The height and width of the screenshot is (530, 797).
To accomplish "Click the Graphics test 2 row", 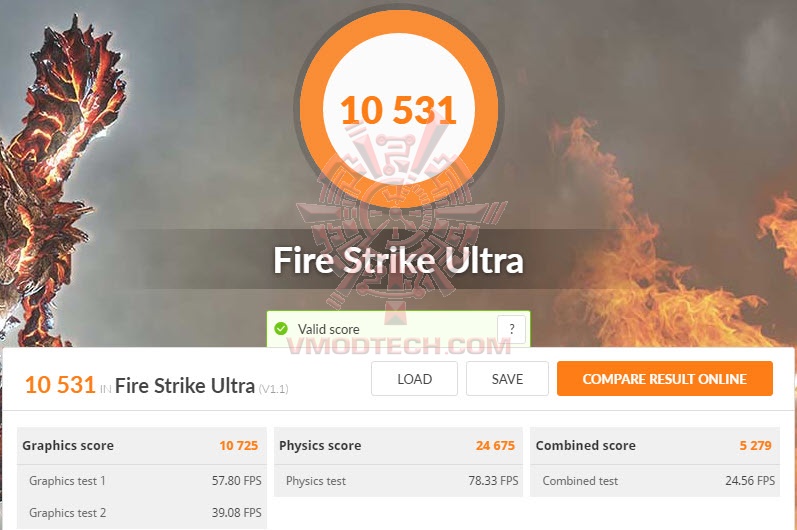I will tap(142, 513).
